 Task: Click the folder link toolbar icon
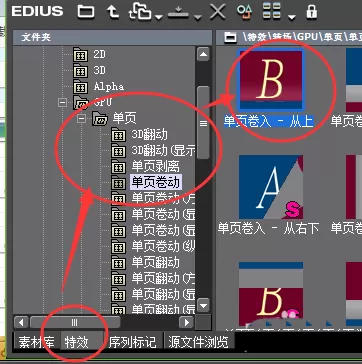click(140, 12)
